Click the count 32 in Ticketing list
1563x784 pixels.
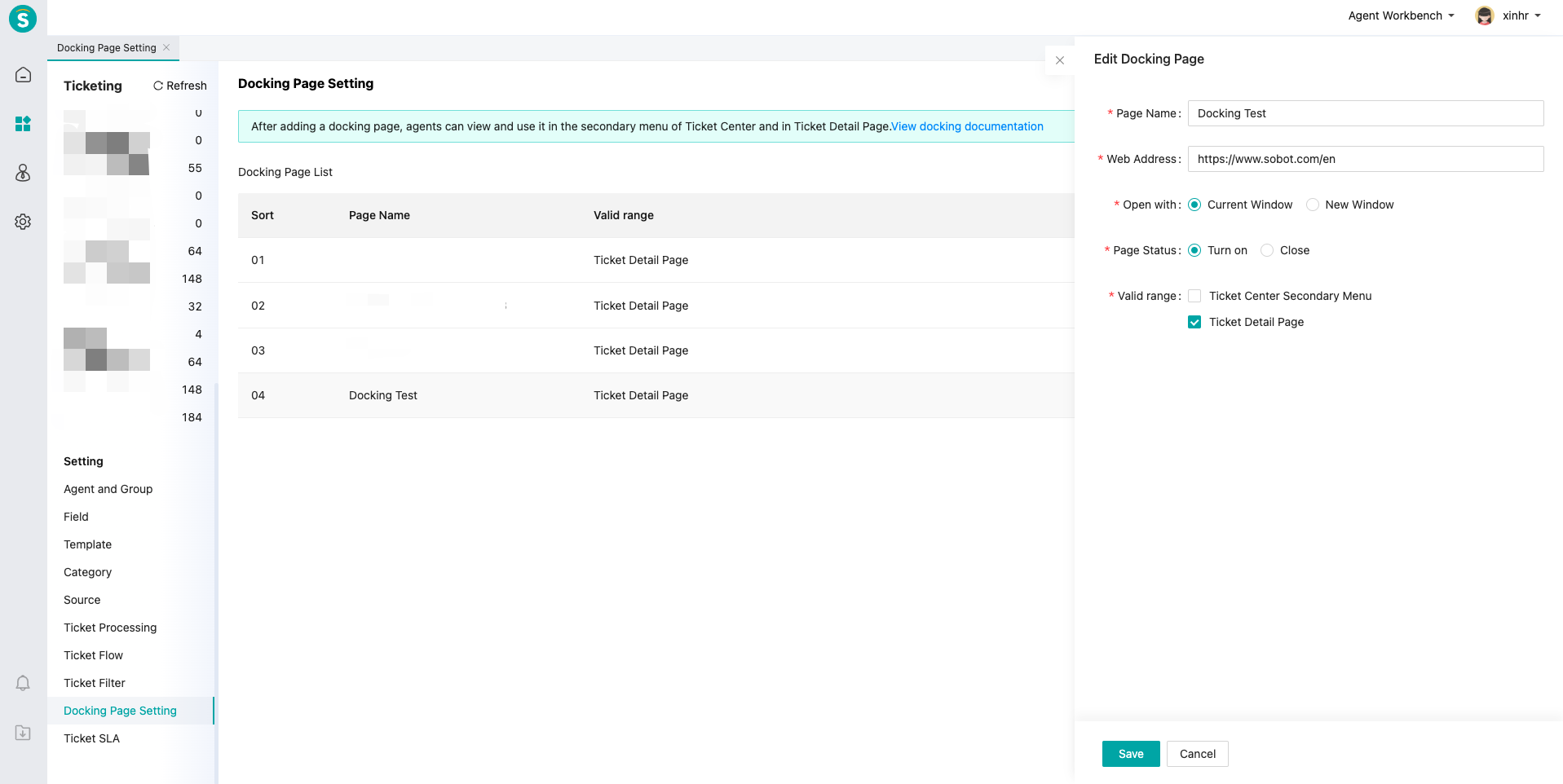click(195, 306)
